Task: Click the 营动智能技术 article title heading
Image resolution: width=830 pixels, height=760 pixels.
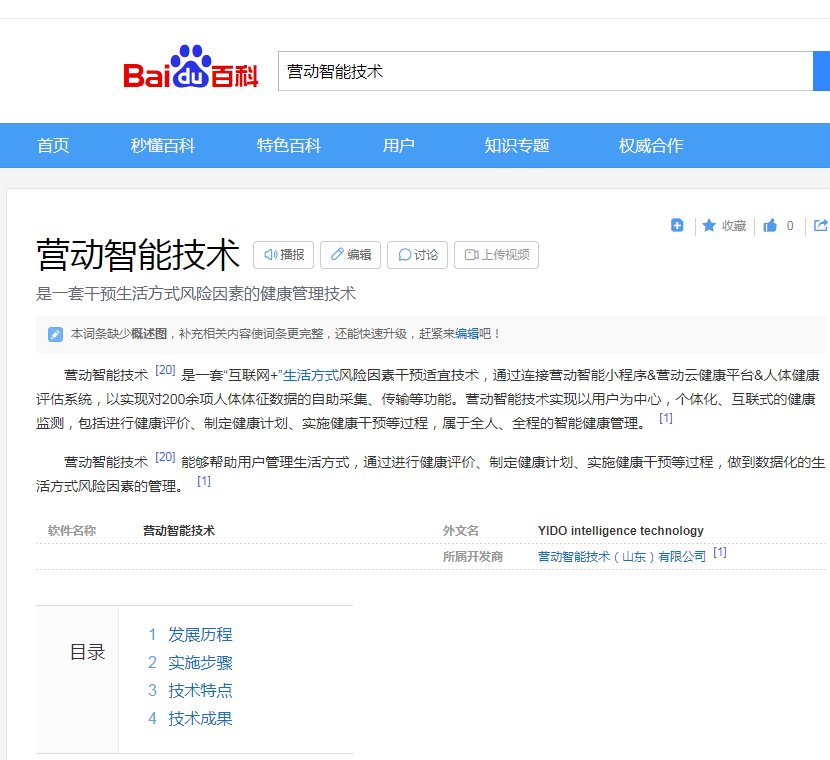Action: [x=138, y=255]
